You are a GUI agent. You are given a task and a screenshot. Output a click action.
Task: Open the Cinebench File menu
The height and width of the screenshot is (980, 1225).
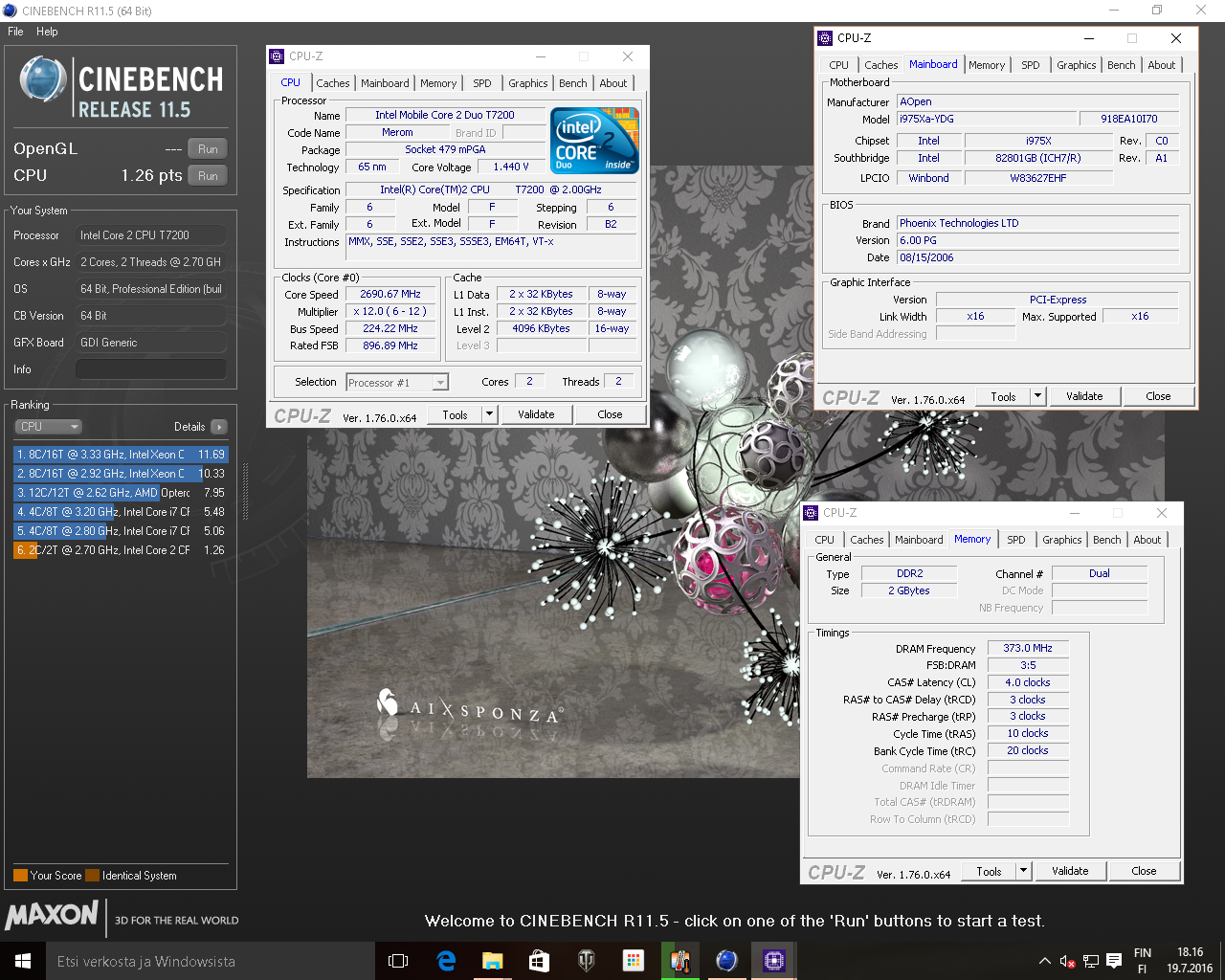[x=15, y=32]
